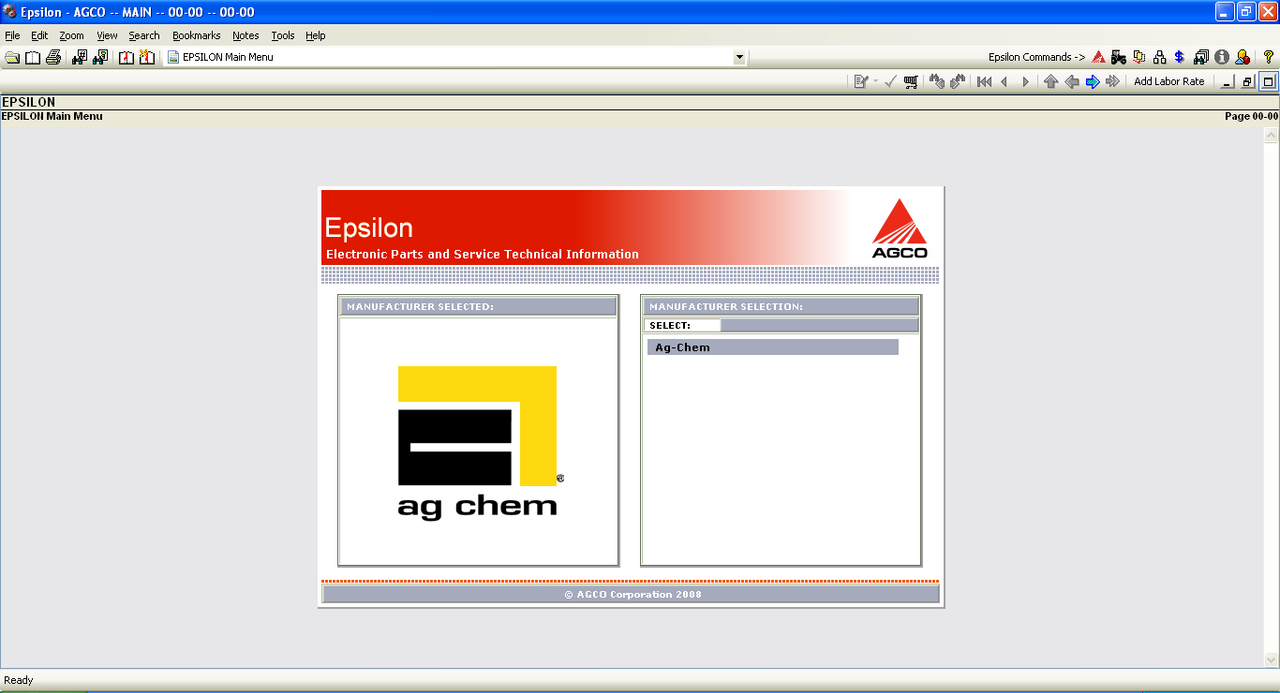The width and height of the screenshot is (1280, 693).
Task: Click the find next binoculars icon
Action: pos(958,82)
